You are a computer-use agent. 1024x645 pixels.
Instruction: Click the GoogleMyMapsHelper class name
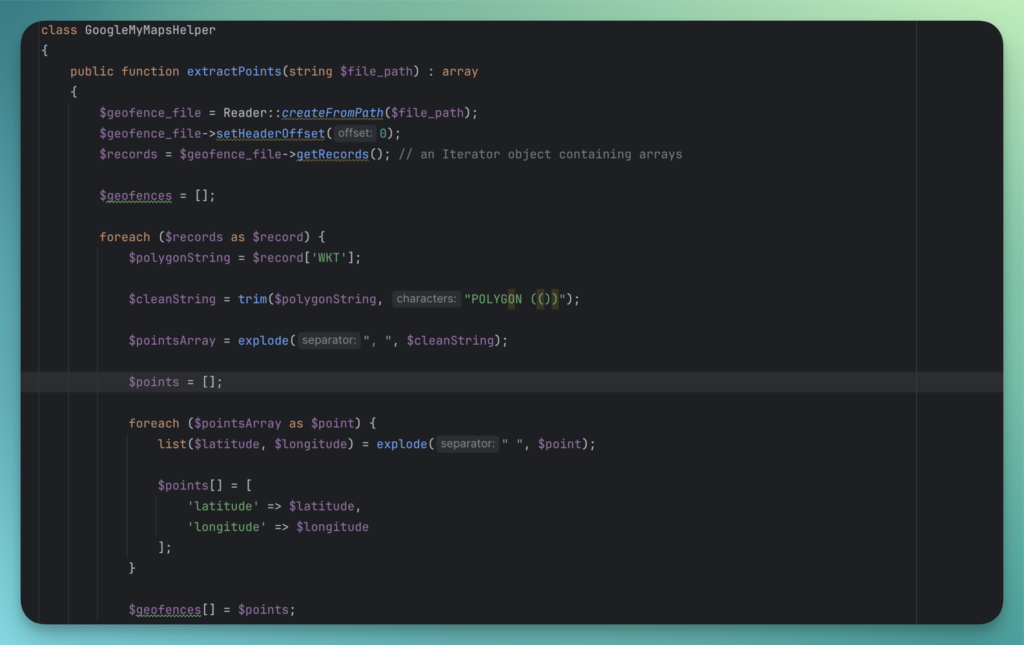click(150, 30)
